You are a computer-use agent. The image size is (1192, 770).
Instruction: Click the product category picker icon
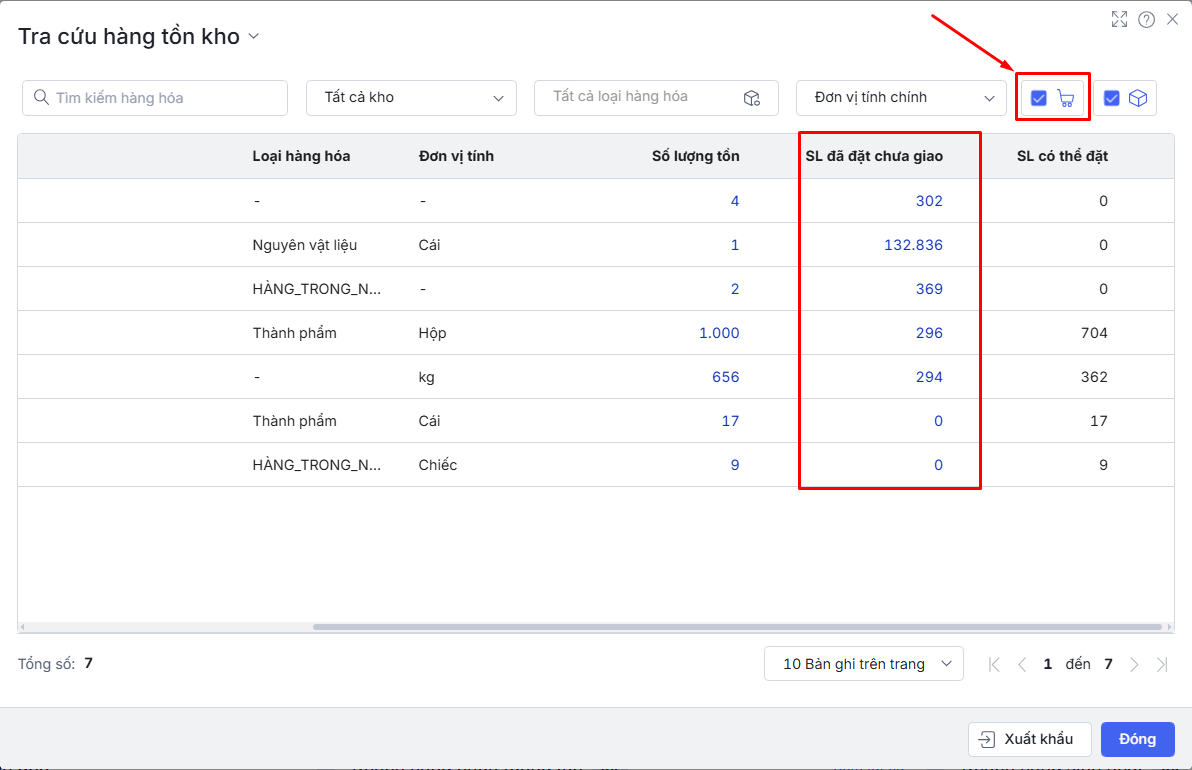[x=752, y=98]
